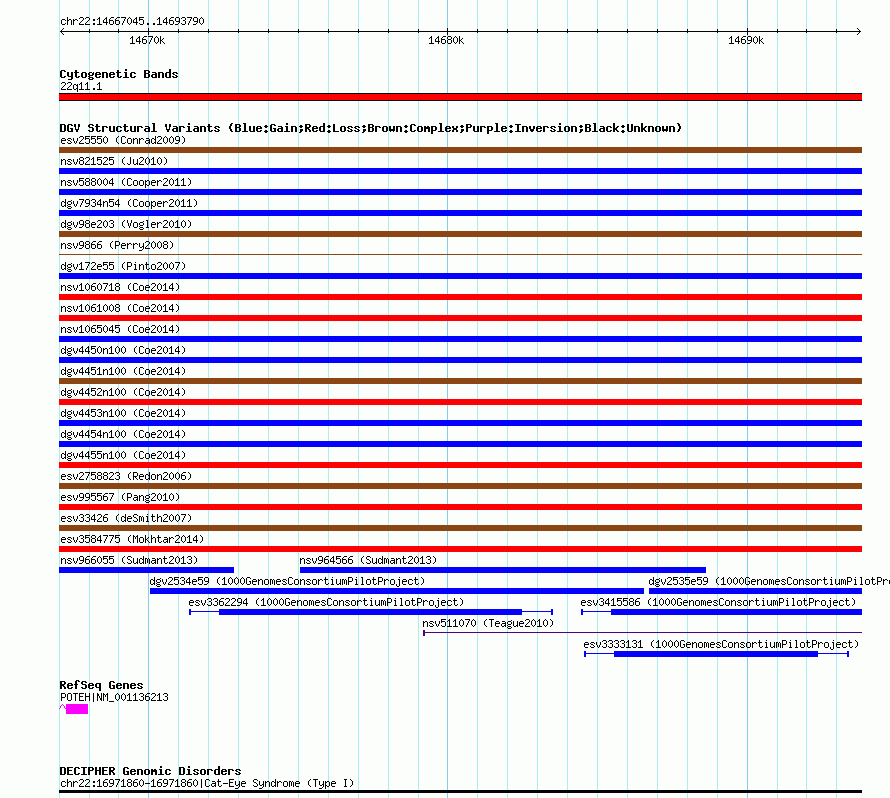The height and width of the screenshot is (798, 890).
Task: Open variant dgv98e203 (Vogler2010)
Action: click(126, 224)
